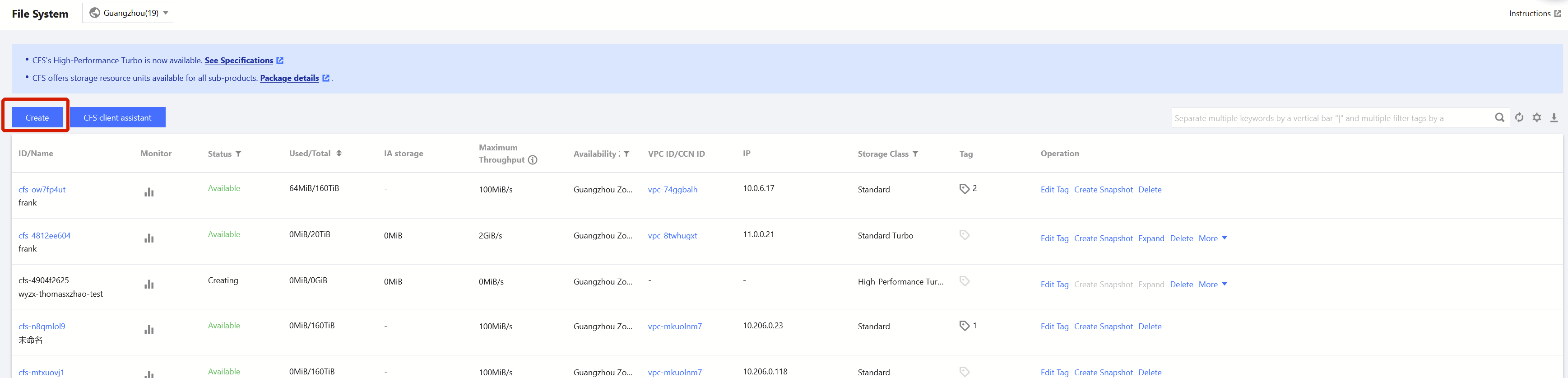Open monitor chart for cfs-4904f2625
1568x378 pixels.
pos(148,284)
